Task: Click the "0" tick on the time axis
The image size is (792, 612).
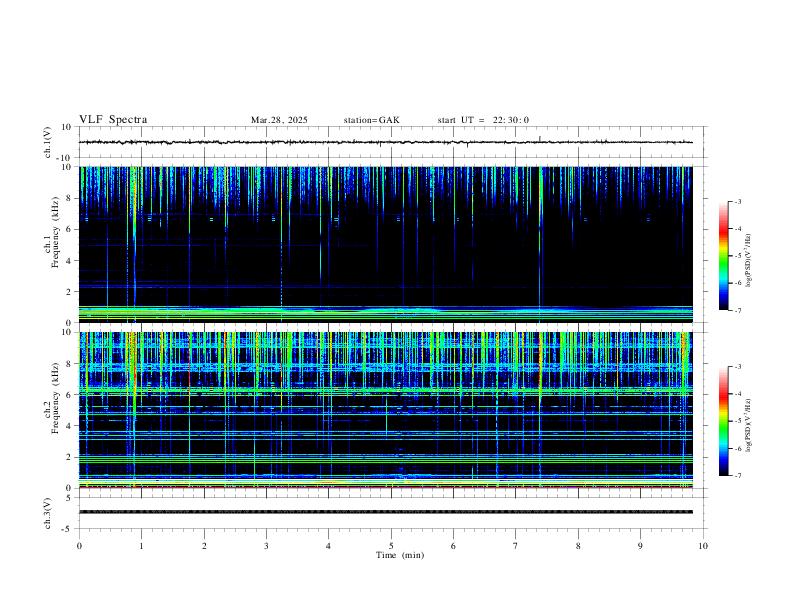Action: pos(79,546)
